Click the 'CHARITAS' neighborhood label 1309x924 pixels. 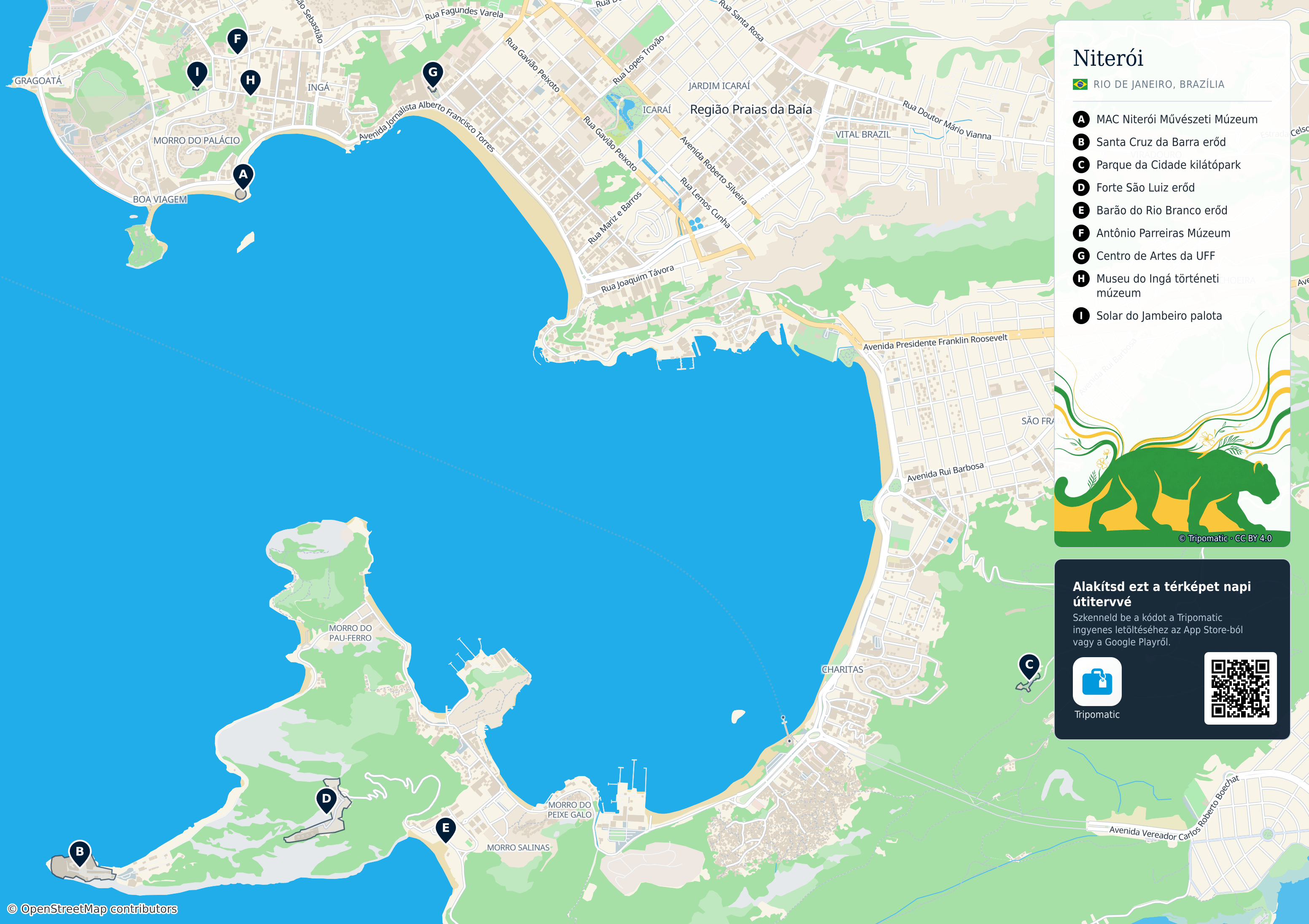[842, 670]
